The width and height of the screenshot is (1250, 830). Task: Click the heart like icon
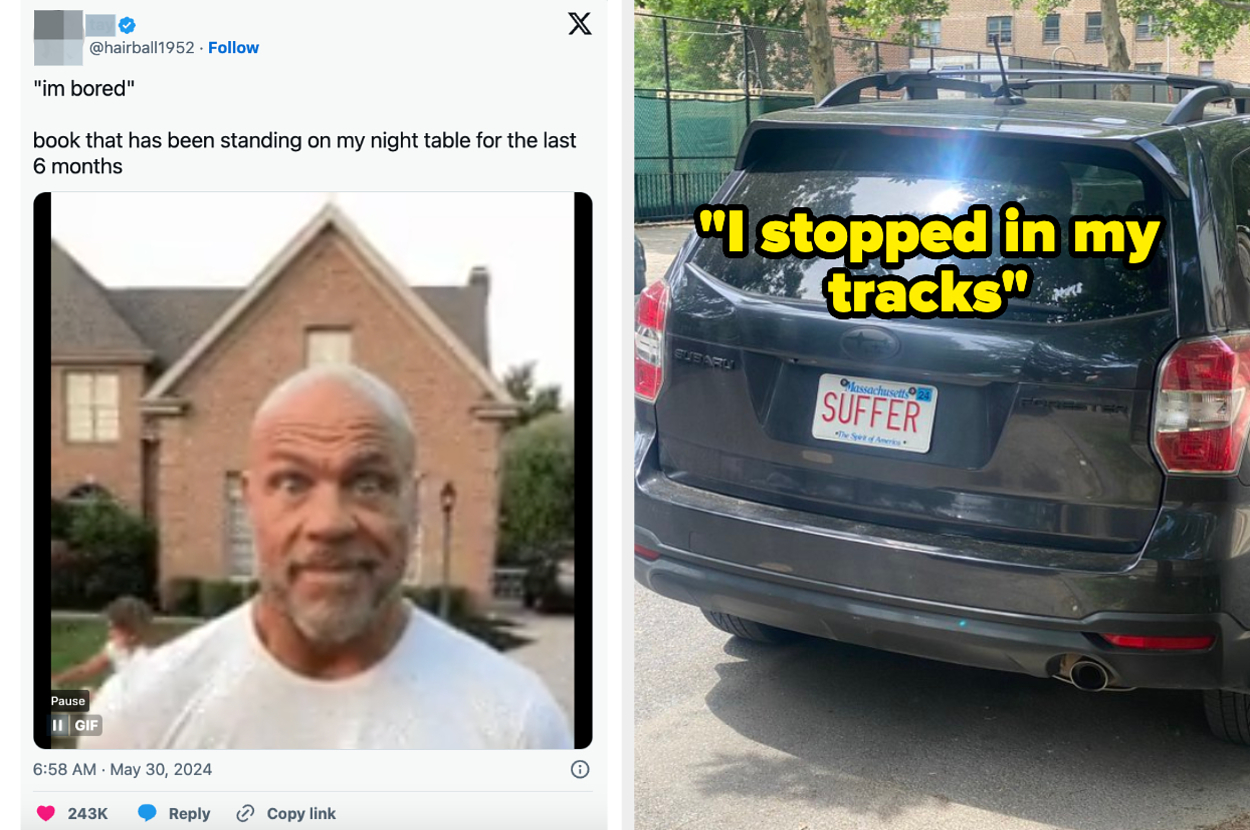tap(45, 813)
